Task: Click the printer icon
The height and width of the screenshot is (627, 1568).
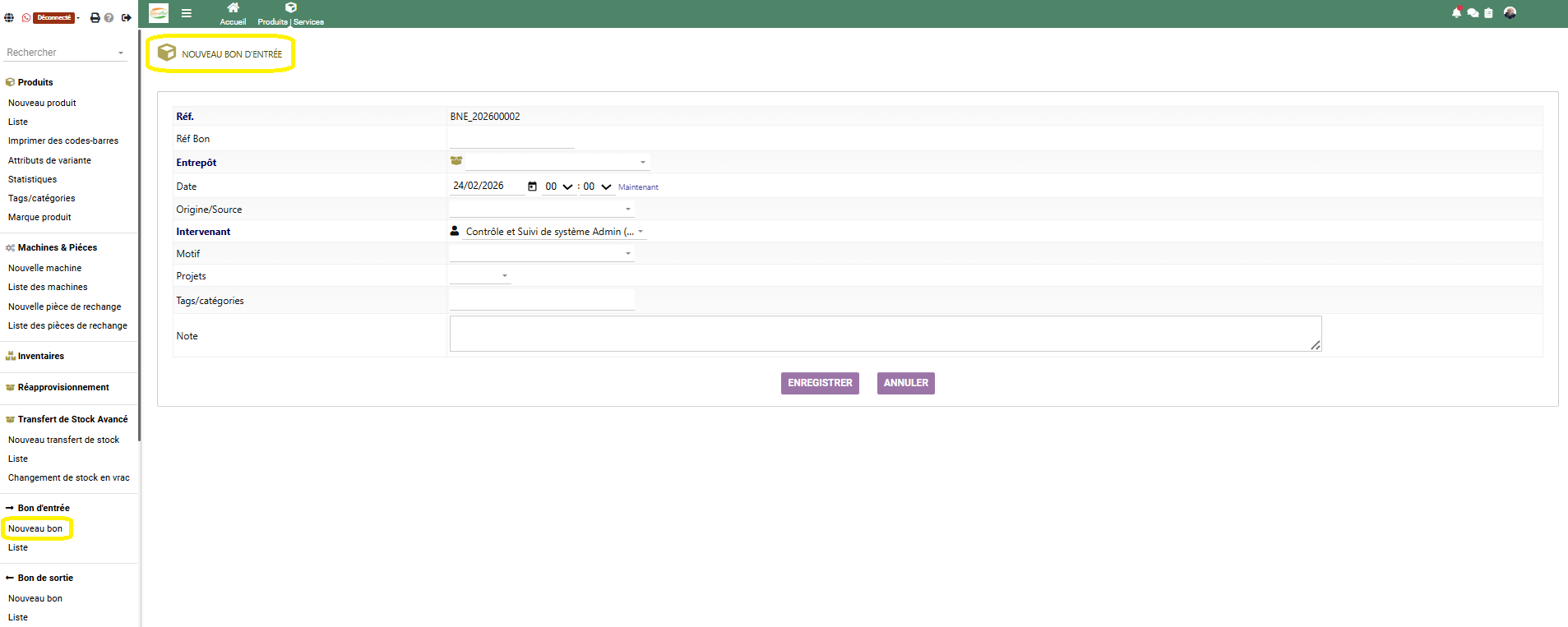Action: (x=95, y=17)
